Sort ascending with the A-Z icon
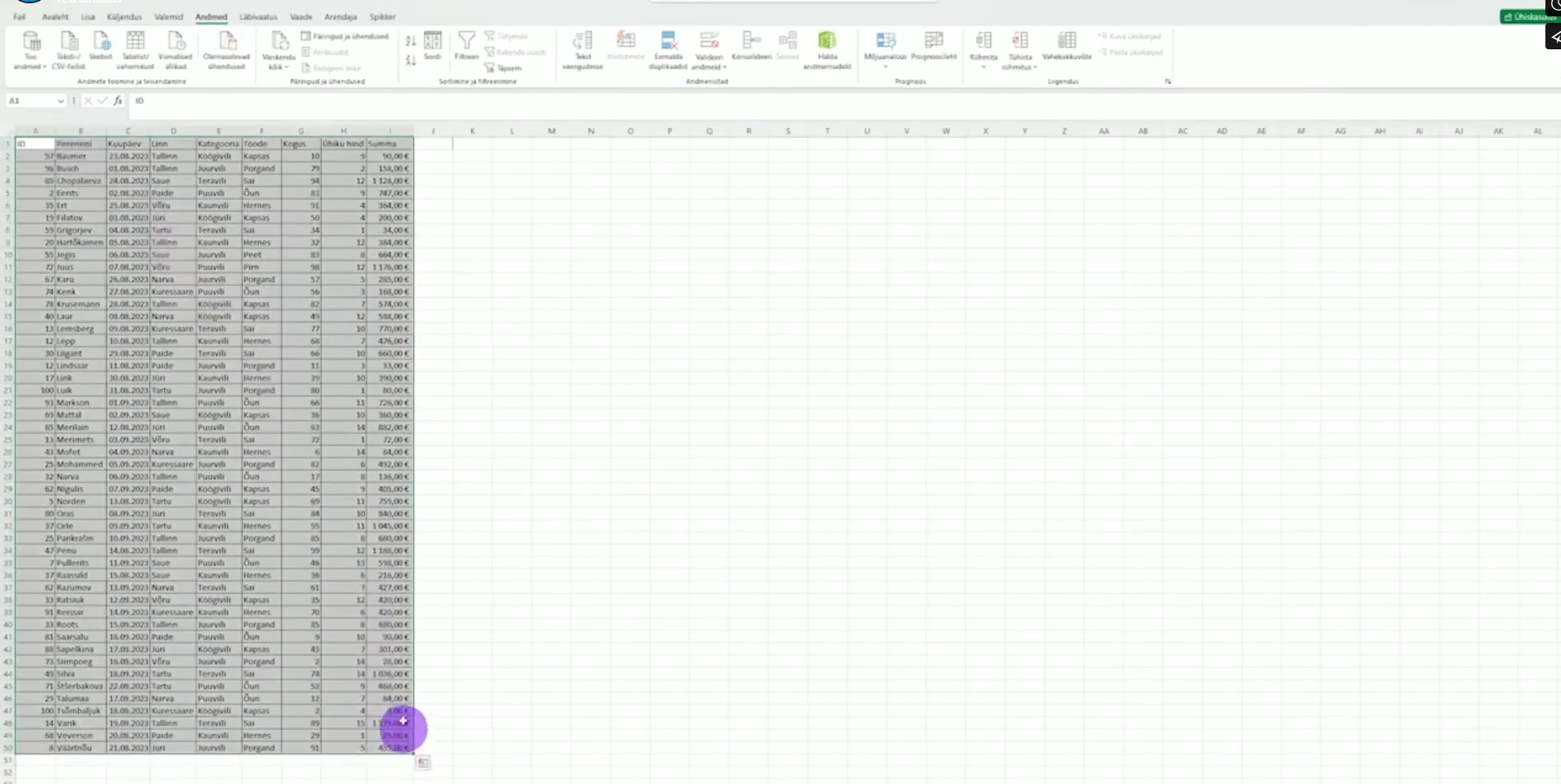This screenshot has height=784, width=1561. (410, 40)
